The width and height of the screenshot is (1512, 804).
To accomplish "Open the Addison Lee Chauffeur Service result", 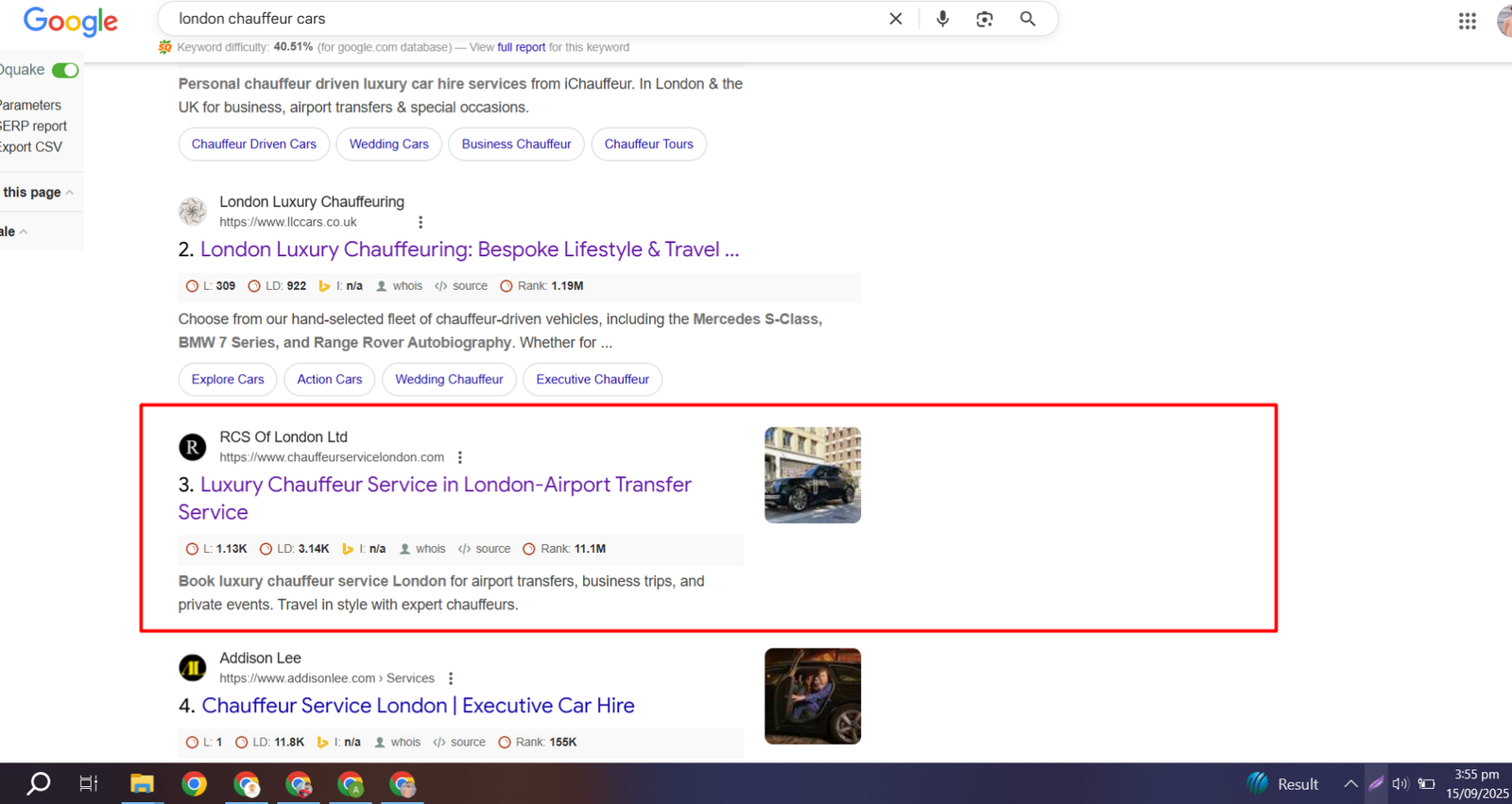I will coord(418,706).
